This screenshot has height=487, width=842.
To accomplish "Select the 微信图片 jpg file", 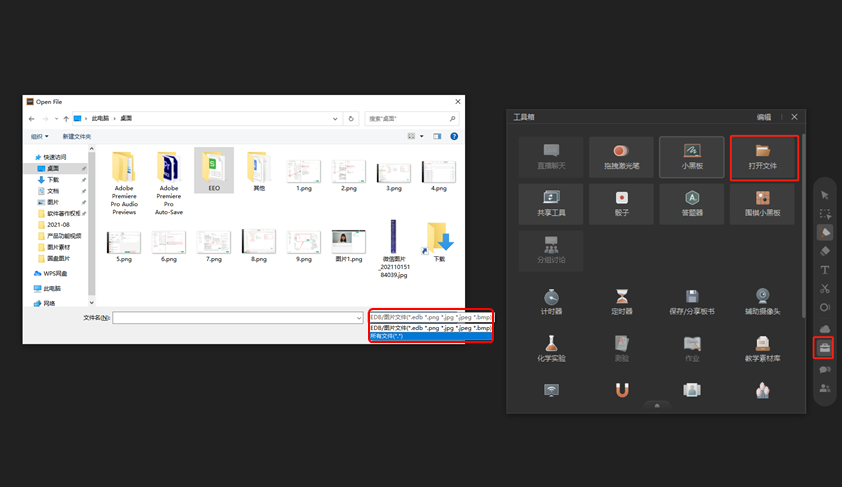I will [x=394, y=249].
